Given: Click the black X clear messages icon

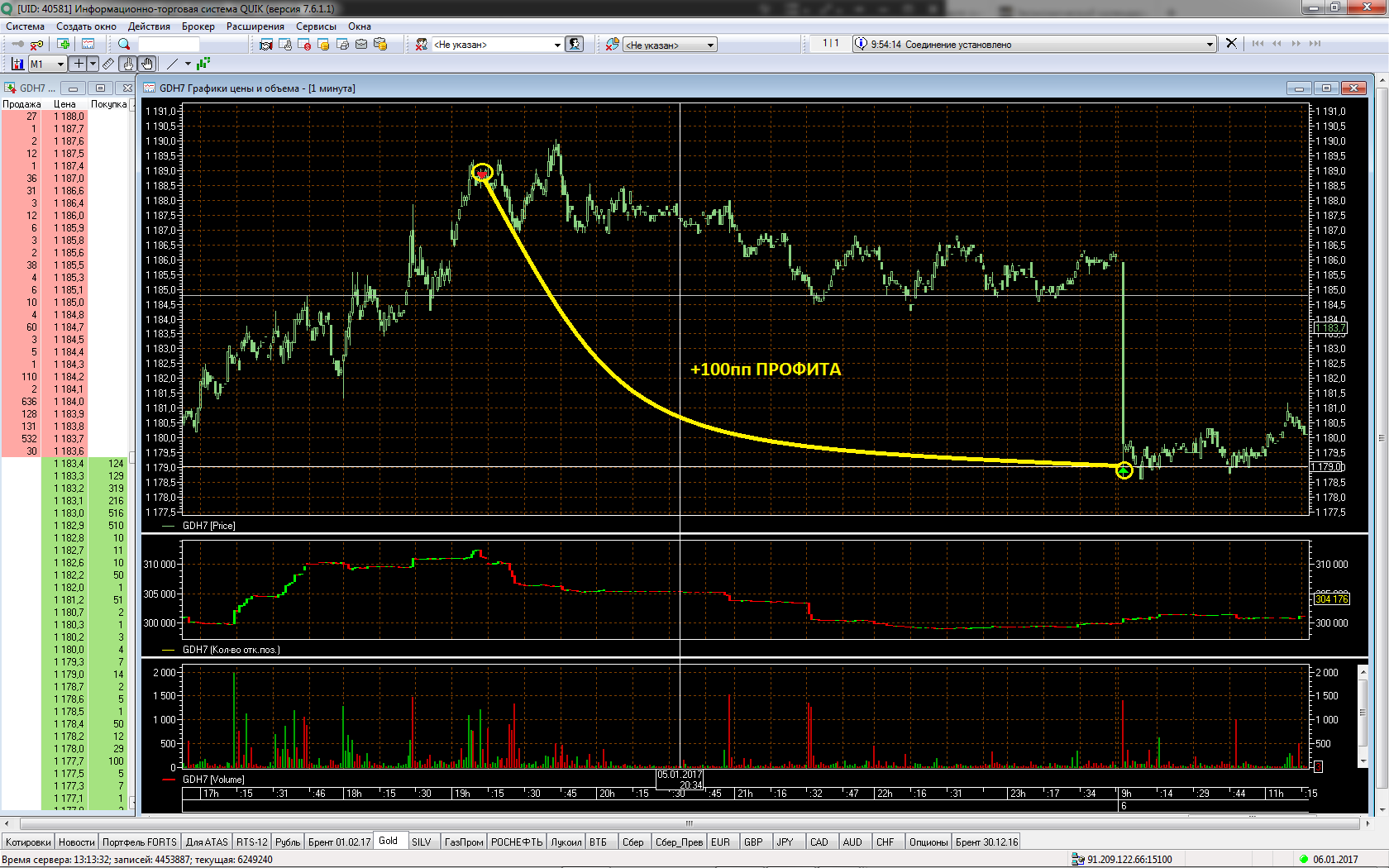Looking at the screenshot, I should click(x=1231, y=43).
